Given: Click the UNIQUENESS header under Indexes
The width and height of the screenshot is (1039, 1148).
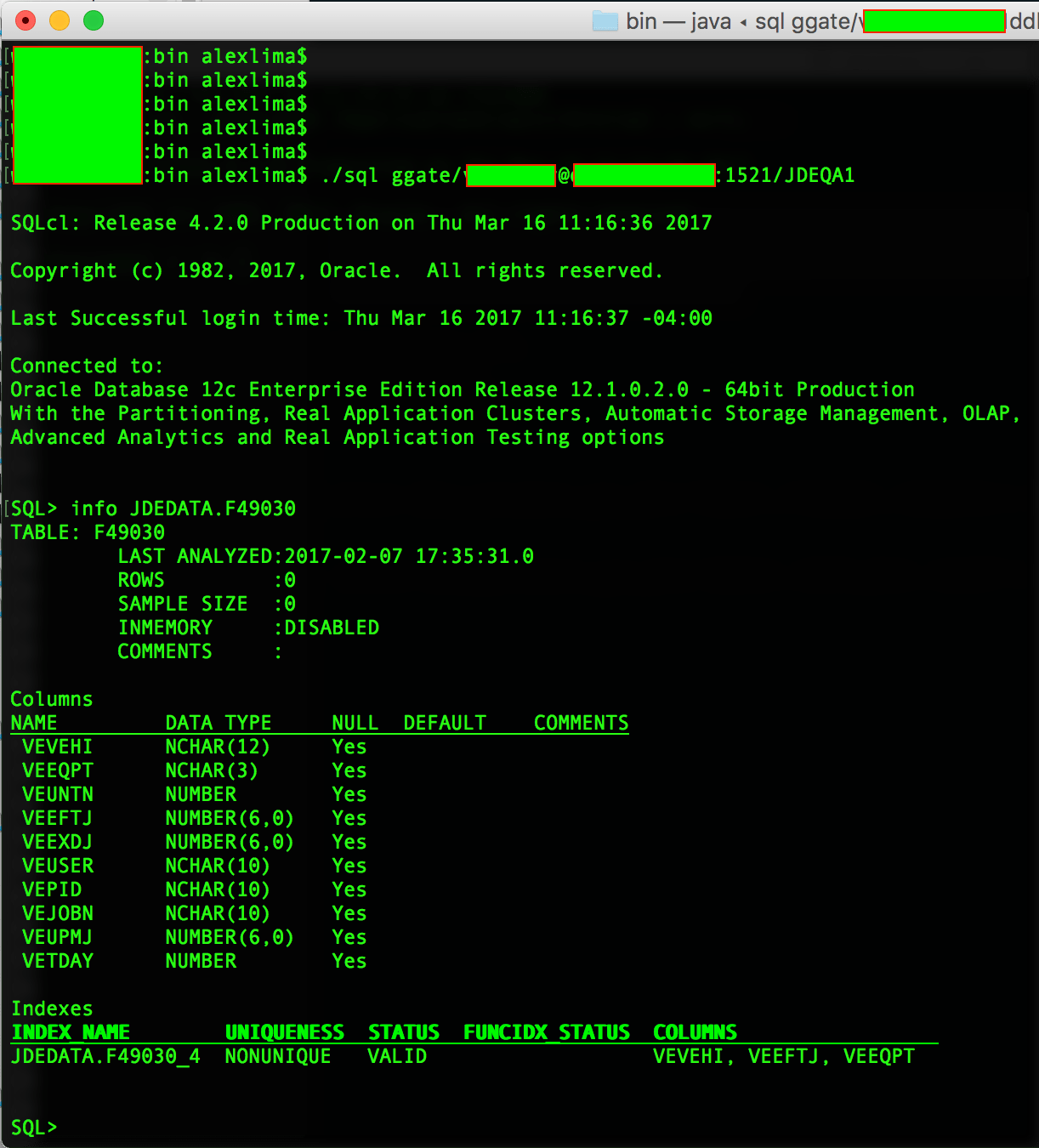Looking at the screenshot, I should [x=285, y=1031].
